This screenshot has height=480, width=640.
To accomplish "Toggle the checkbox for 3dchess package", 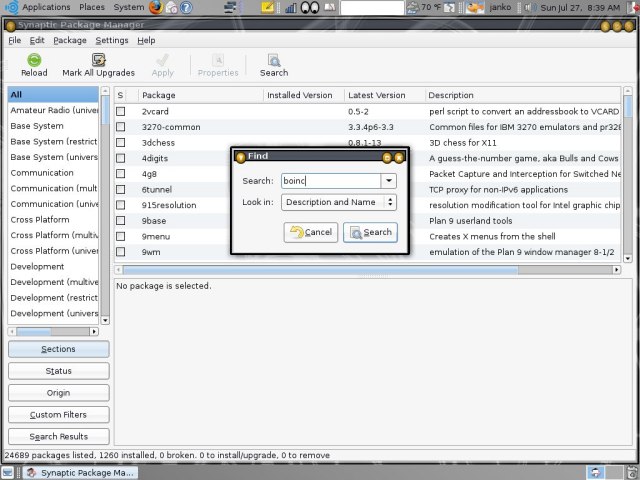I will pyautogui.click(x=120, y=142).
